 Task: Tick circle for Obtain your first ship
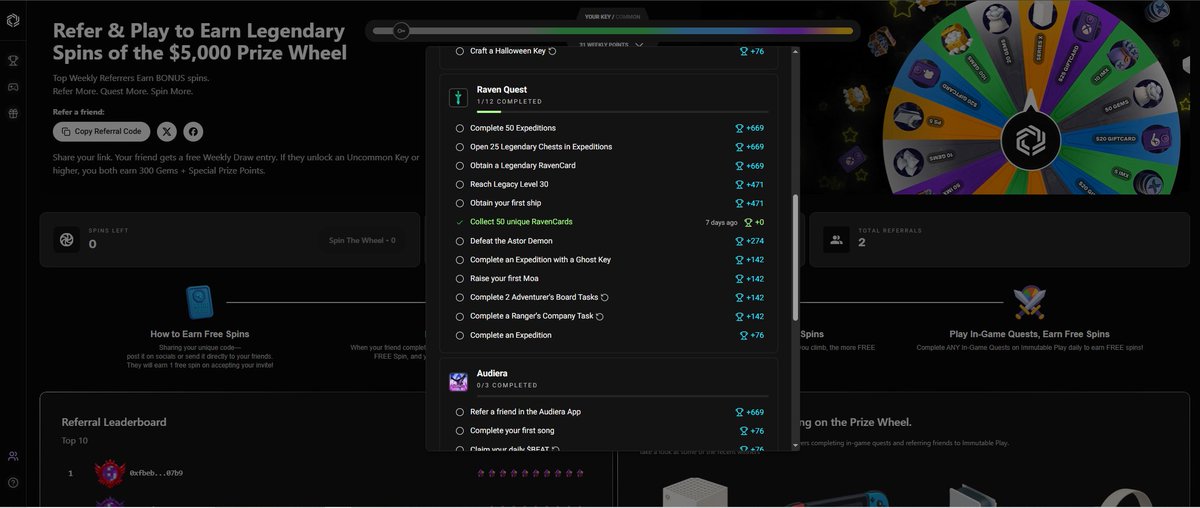tap(460, 203)
